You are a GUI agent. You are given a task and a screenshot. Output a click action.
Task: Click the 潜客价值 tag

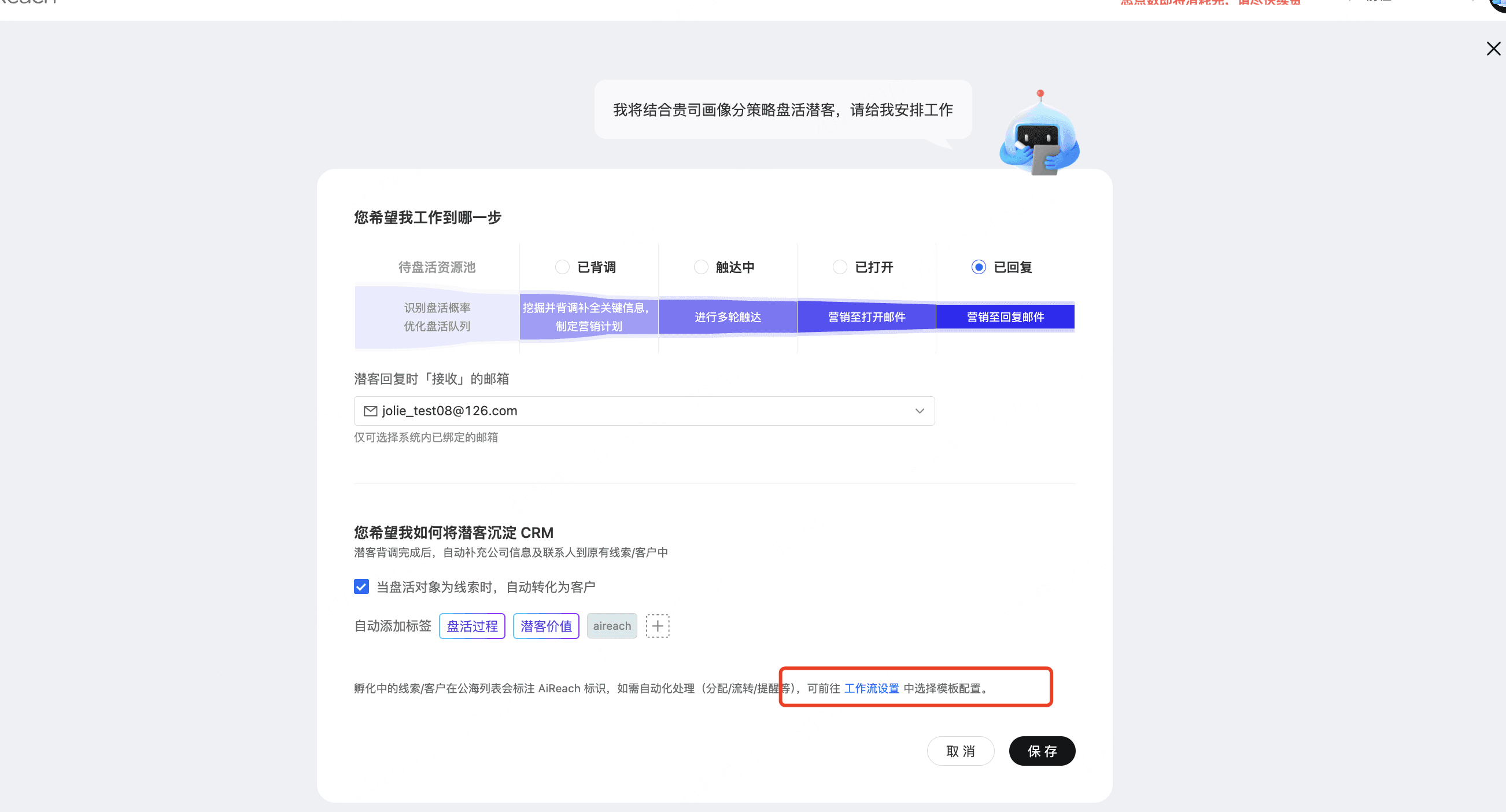(x=545, y=626)
